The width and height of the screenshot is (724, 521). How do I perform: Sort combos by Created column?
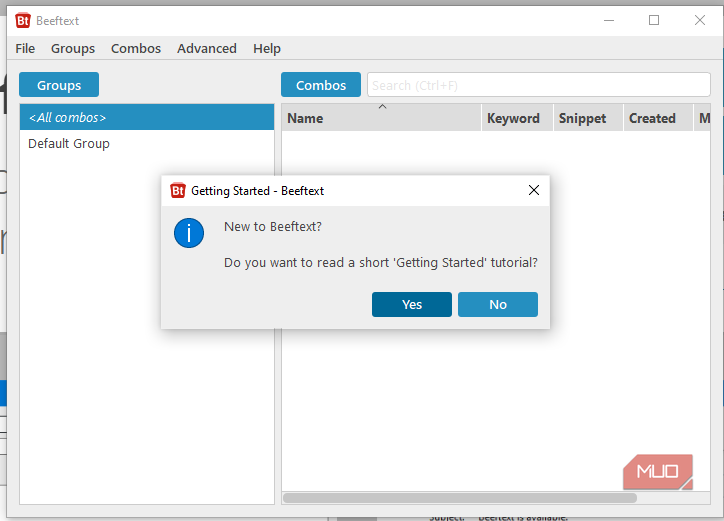point(658,118)
